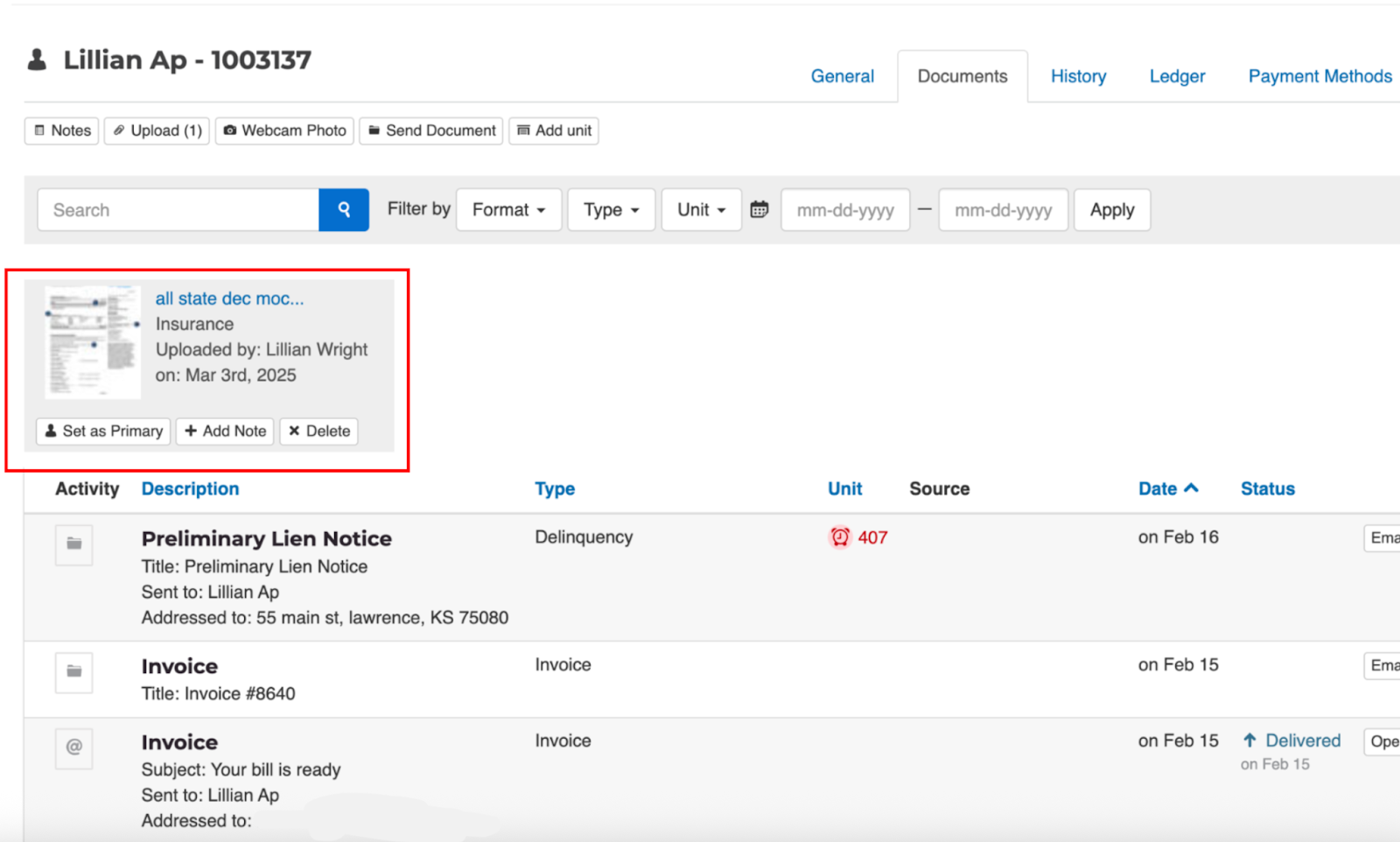
Task: Click the calendar icon beside date fields
Action: tap(759, 210)
